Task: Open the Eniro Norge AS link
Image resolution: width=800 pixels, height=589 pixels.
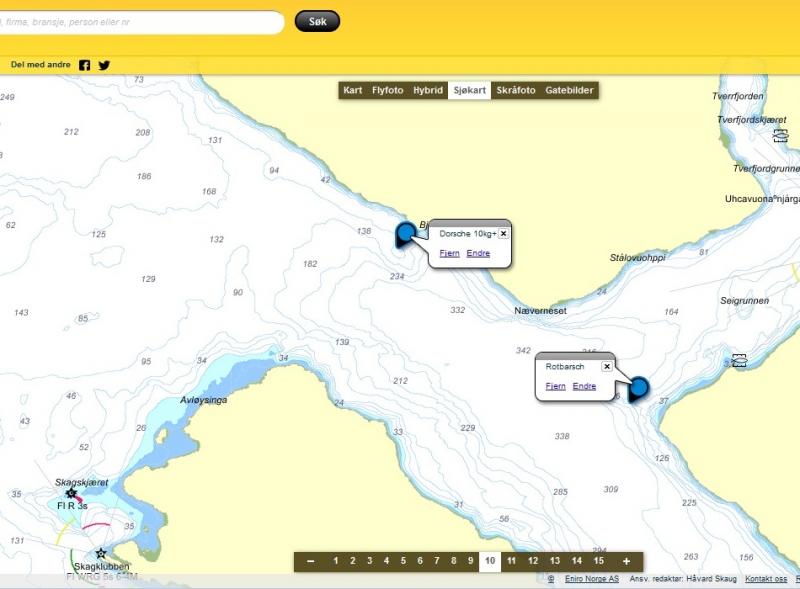Action: [590, 579]
